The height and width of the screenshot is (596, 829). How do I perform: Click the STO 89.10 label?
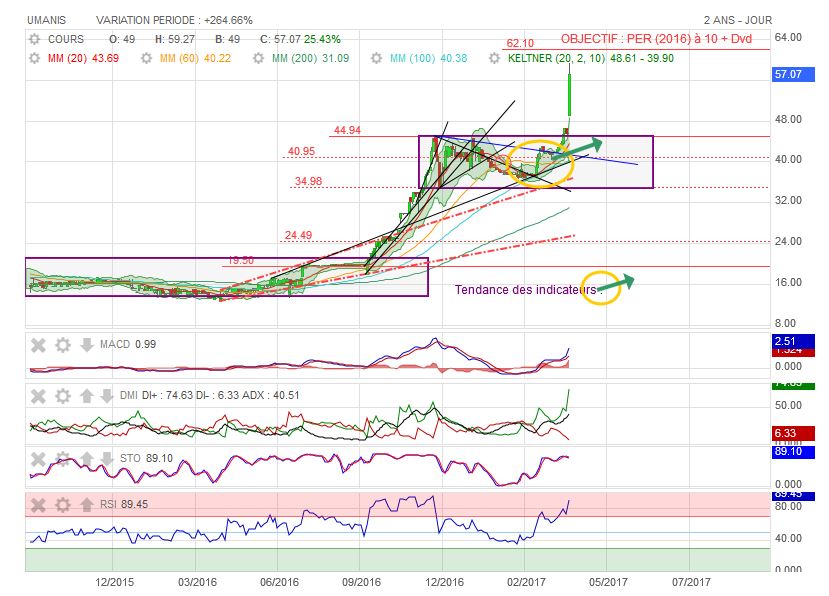coord(146,459)
